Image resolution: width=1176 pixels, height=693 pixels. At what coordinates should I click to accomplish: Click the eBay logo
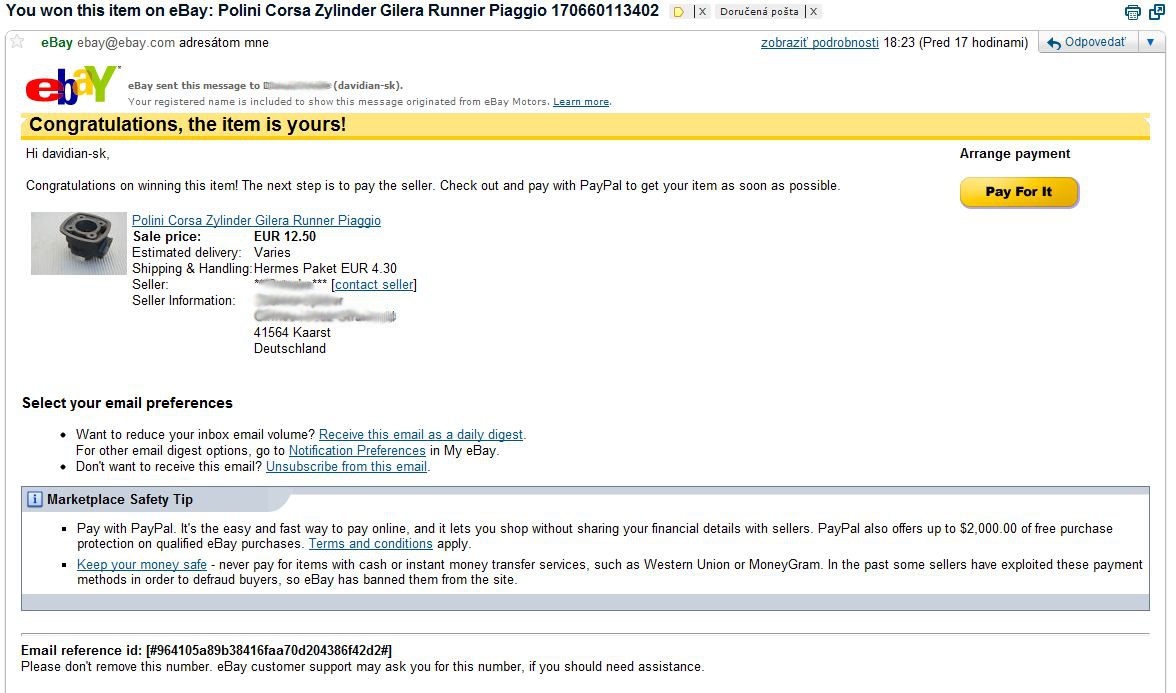[x=72, y=85]
